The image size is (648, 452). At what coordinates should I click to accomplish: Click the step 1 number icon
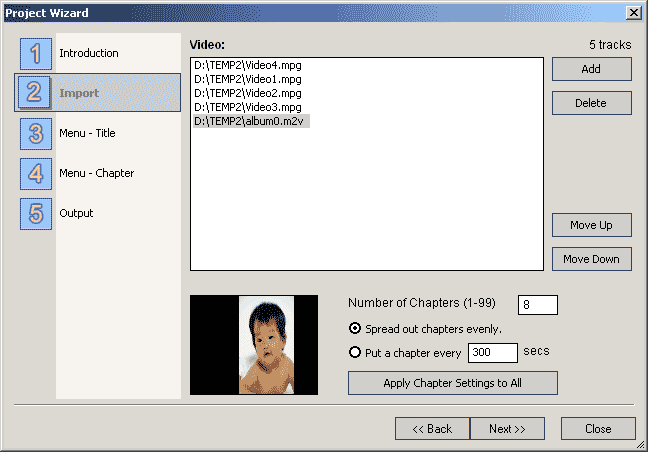pyautogui.click(x=36, y=54)
